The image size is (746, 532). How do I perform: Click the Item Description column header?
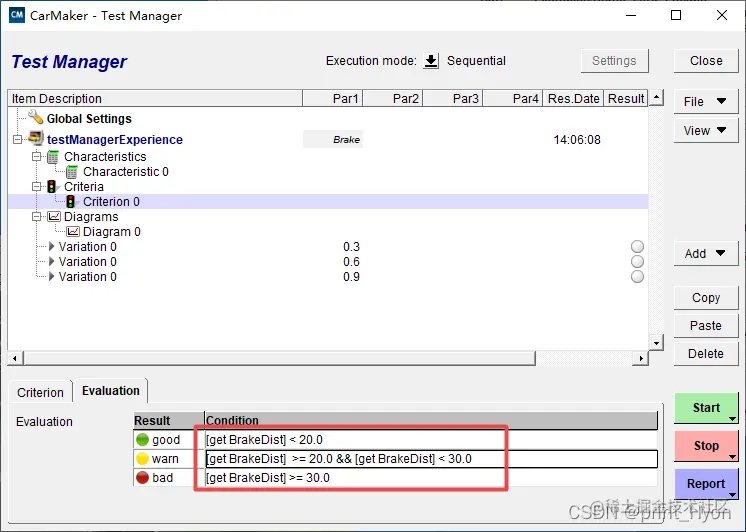155,99
